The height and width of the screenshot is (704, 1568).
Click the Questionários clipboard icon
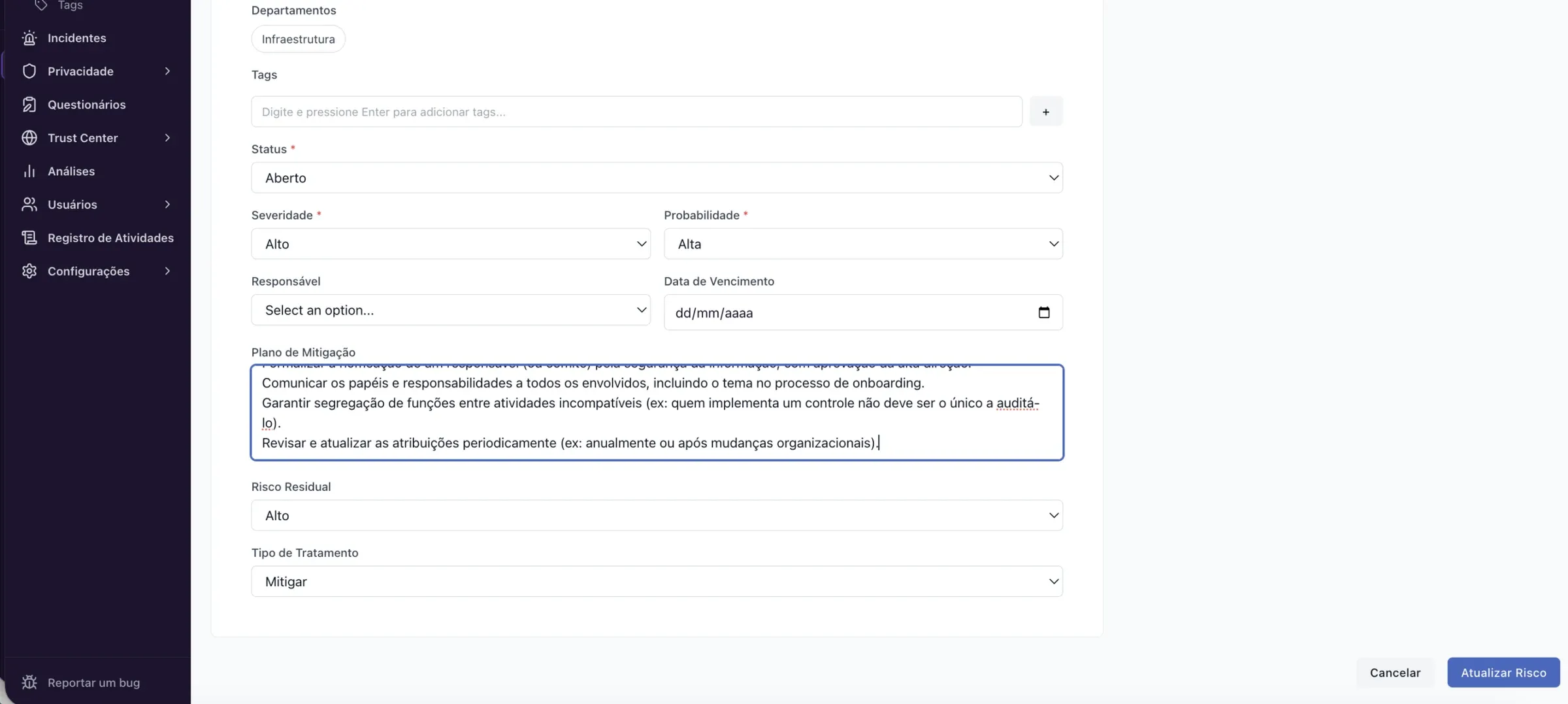[x=29, y=105]
